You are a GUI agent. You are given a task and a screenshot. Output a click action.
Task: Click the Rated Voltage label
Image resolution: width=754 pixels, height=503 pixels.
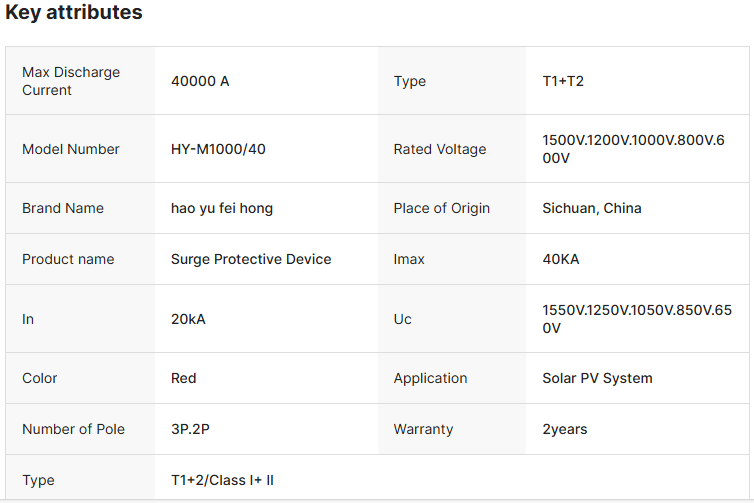pyautogui.click(x=440, y=149)
